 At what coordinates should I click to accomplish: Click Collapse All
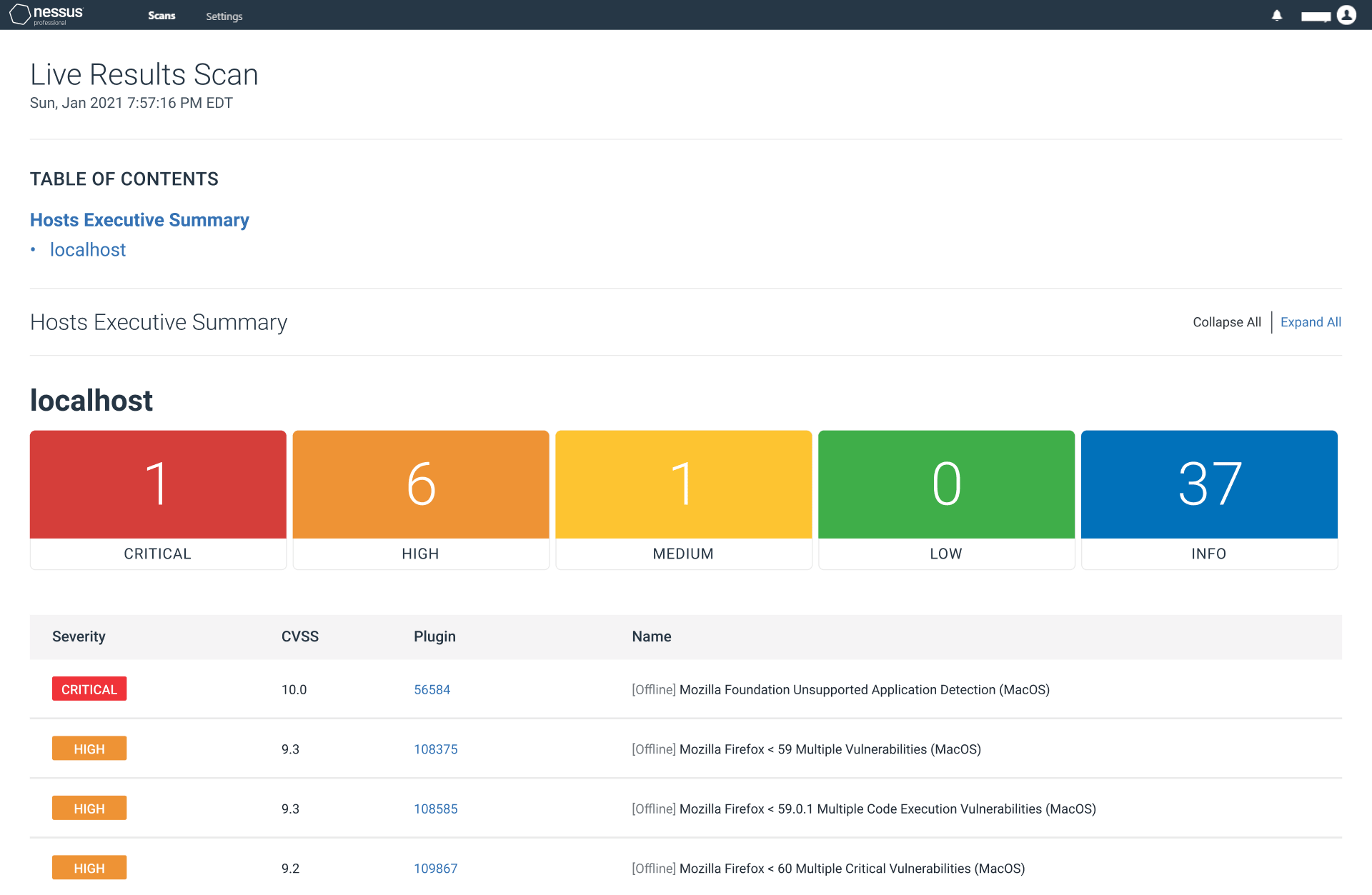[1227, 322]
